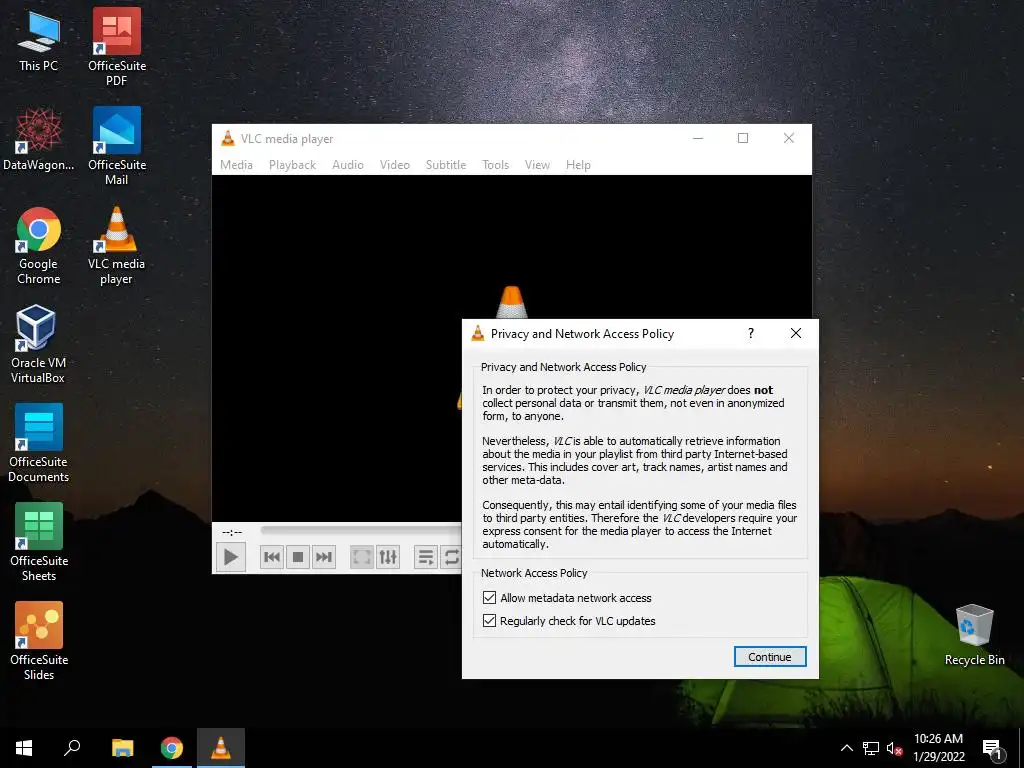Open the Playback menu
This screenshot has height=768, width=1024.
point(293,165)
